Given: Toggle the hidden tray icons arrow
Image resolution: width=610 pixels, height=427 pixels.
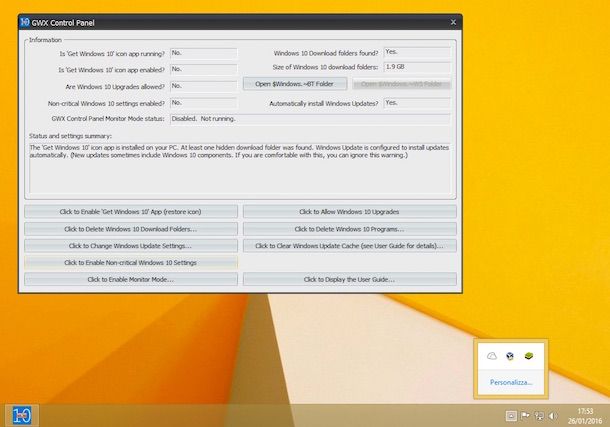Looking at the screenshot, I should pos(511,416).
